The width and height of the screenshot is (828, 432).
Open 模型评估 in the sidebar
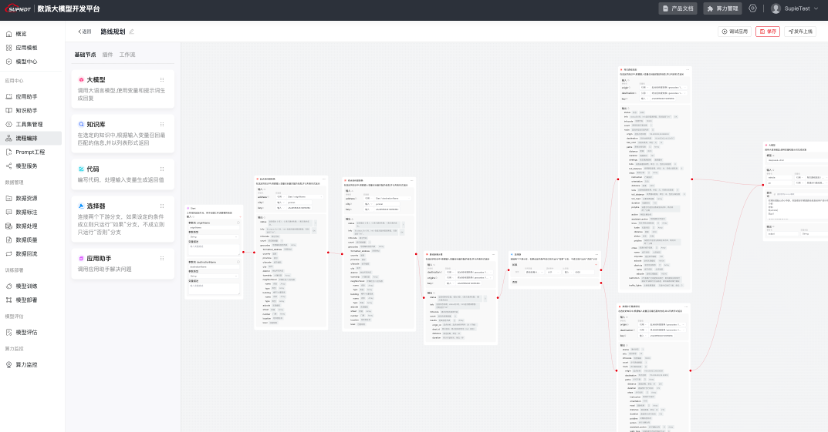(x=26, y=333)
